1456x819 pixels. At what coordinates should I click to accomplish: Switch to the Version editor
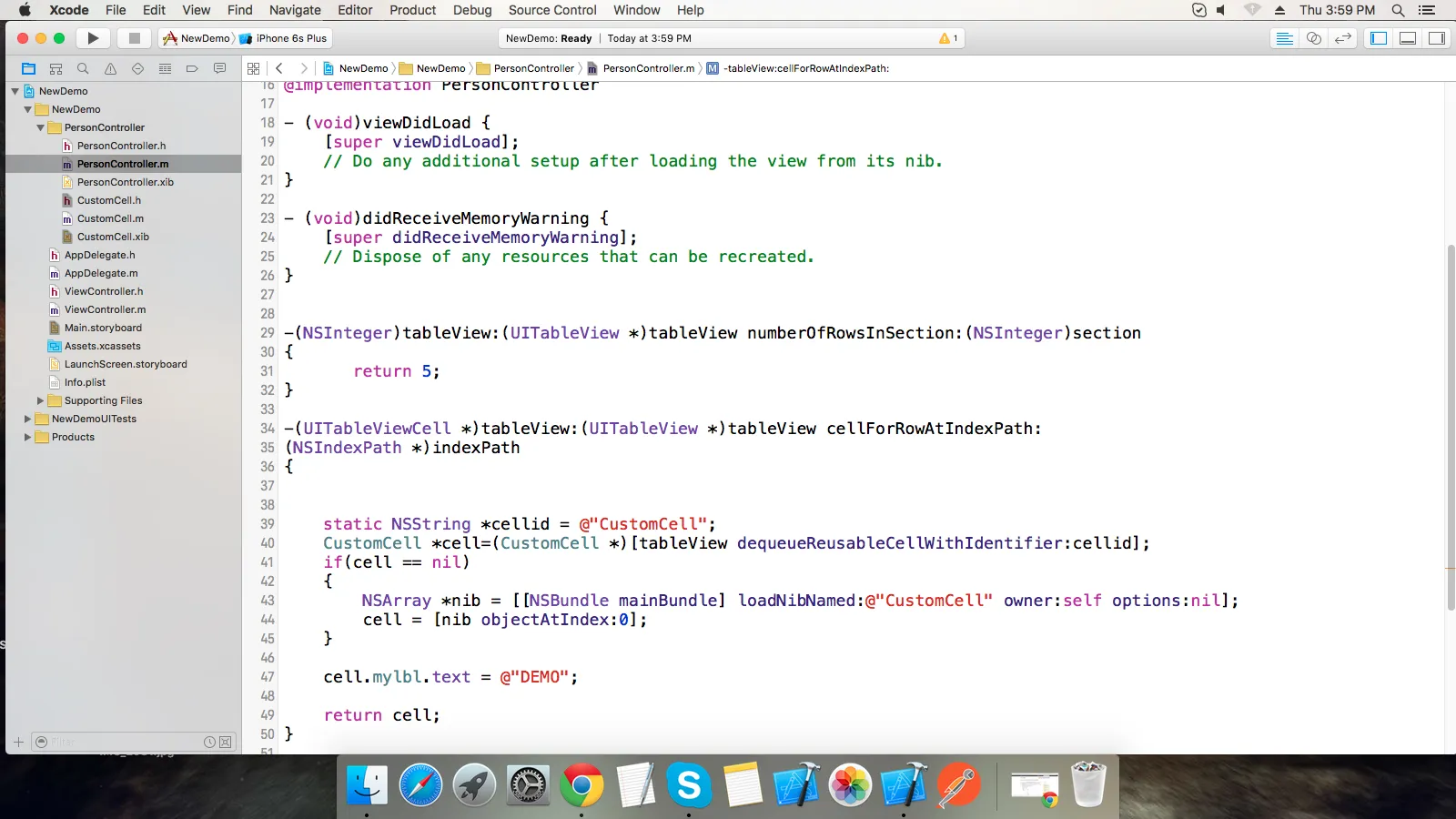tap(1343, 38)
